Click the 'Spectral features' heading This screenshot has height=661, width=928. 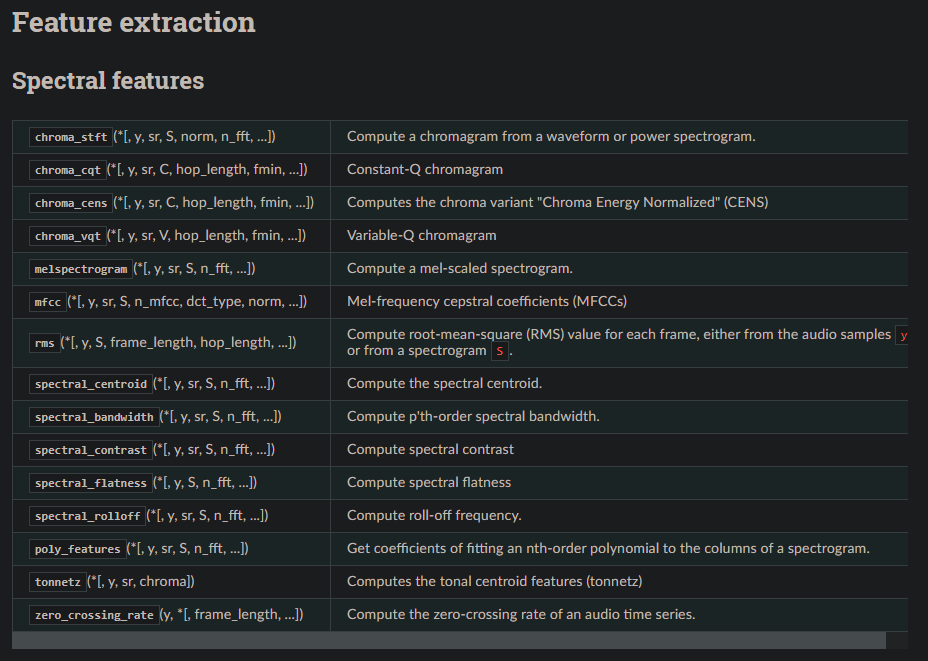108,80
